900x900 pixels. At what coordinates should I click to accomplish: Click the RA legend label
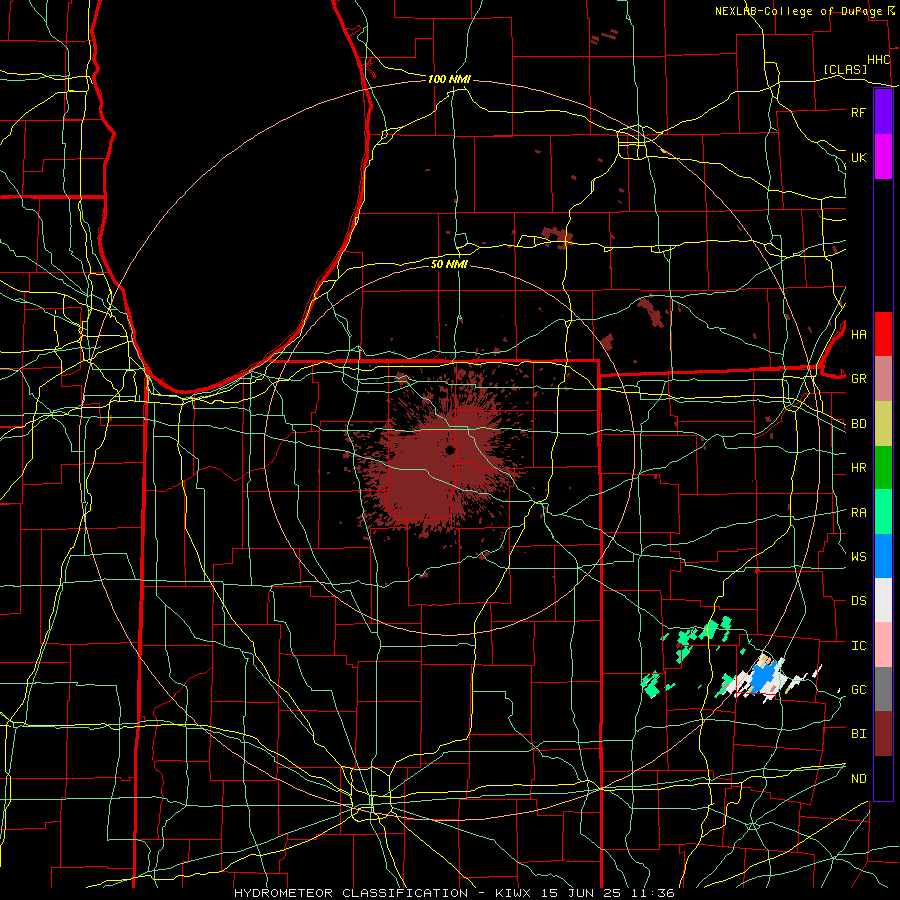point(858,512)
